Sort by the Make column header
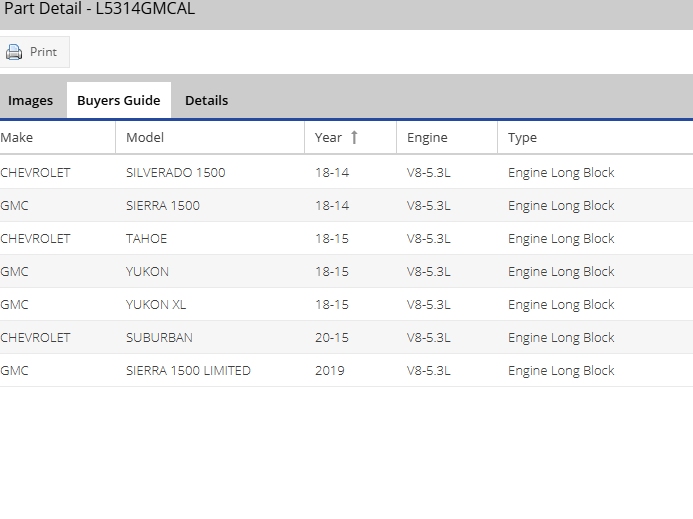Image resolution: width=693 pixels, height=519 pixels. pos(17,138)
